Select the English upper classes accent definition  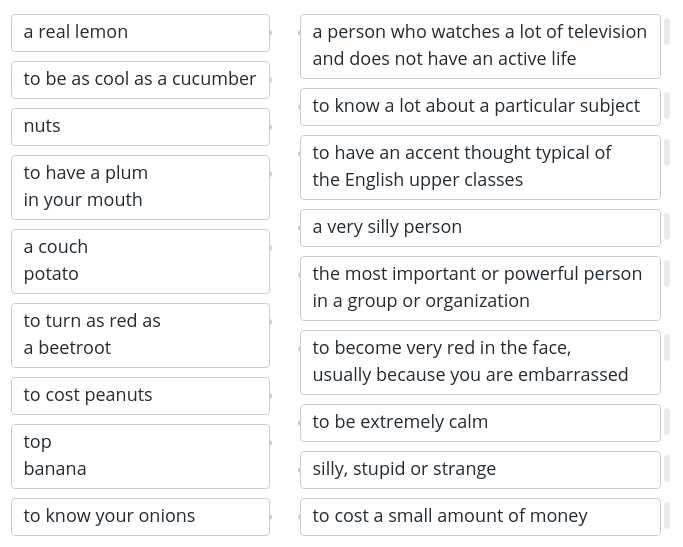[480, 168]
